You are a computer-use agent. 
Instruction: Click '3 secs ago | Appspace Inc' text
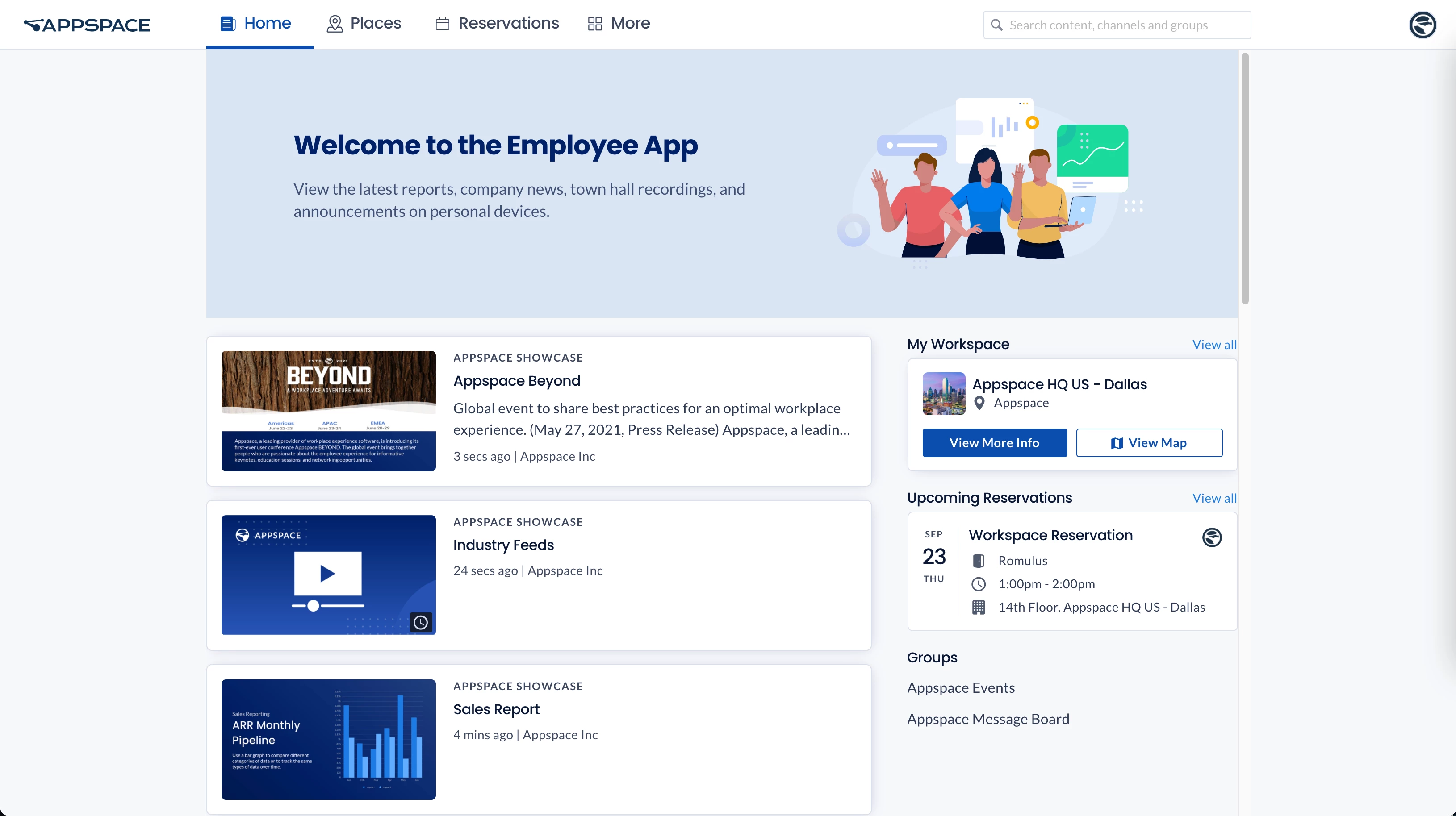coord(524,457)
